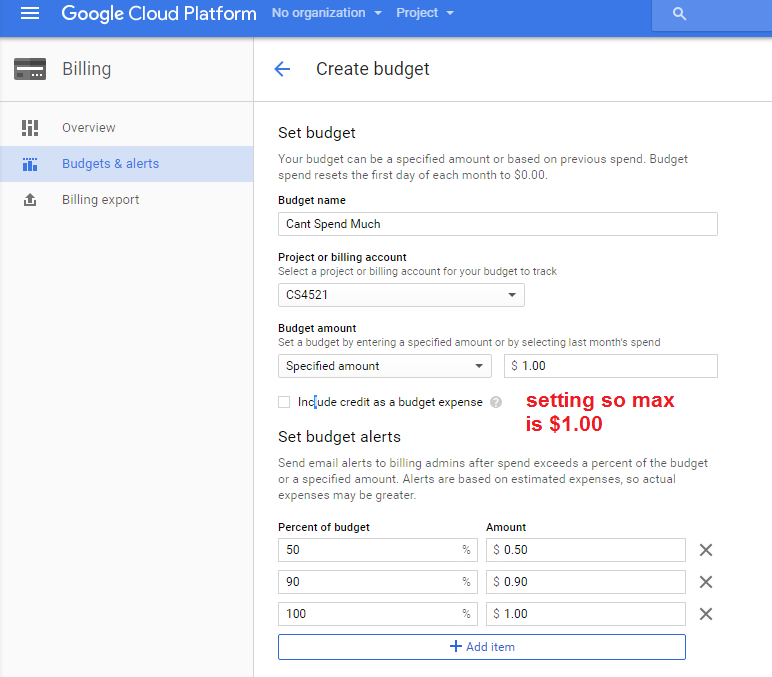This screenshot has height=677, width=772.
Task: Go back using the left arrow
Action: click(282, 69)
